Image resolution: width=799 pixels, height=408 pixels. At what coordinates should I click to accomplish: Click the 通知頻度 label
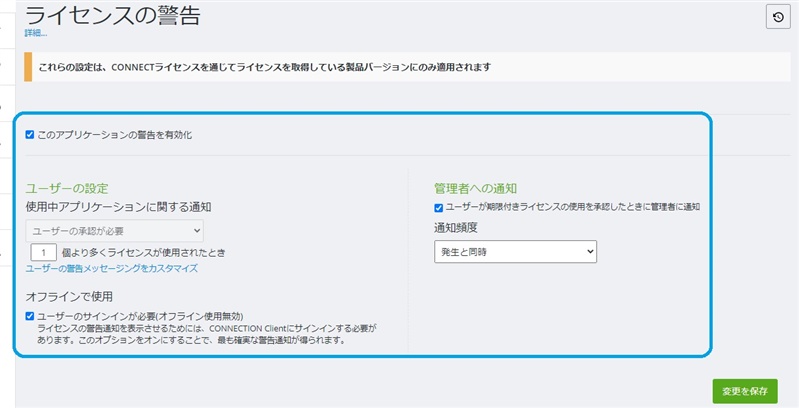[x=456, y=228]
